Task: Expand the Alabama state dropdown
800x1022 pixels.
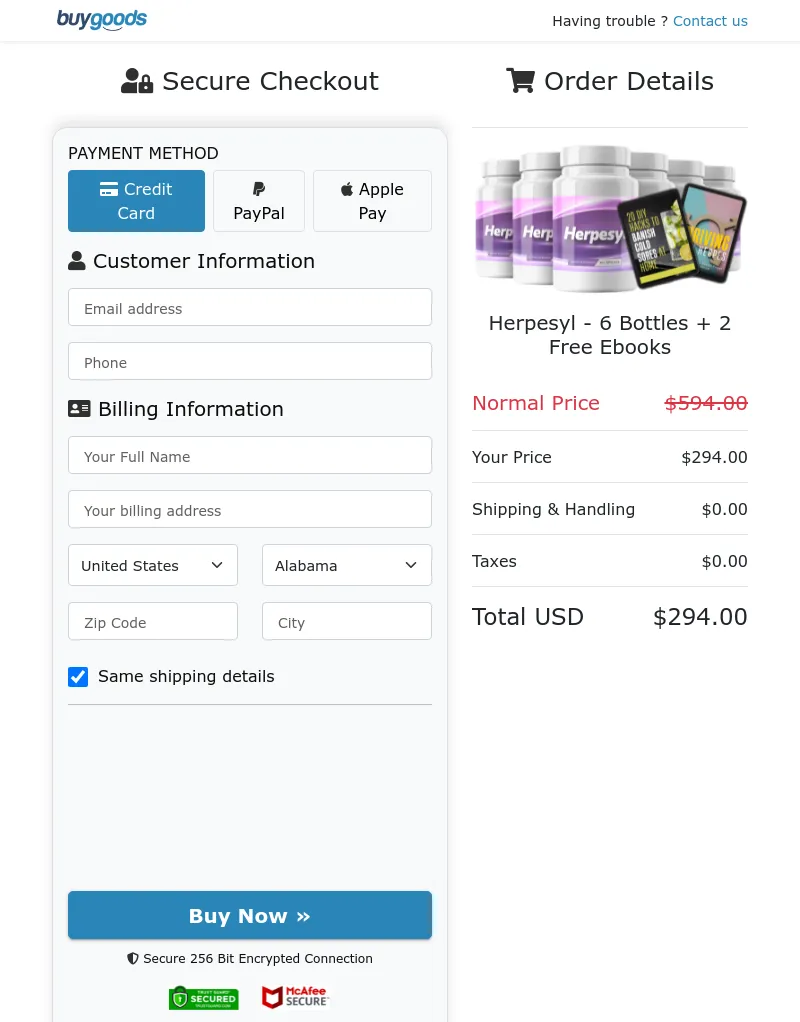Action: (347, 565)
